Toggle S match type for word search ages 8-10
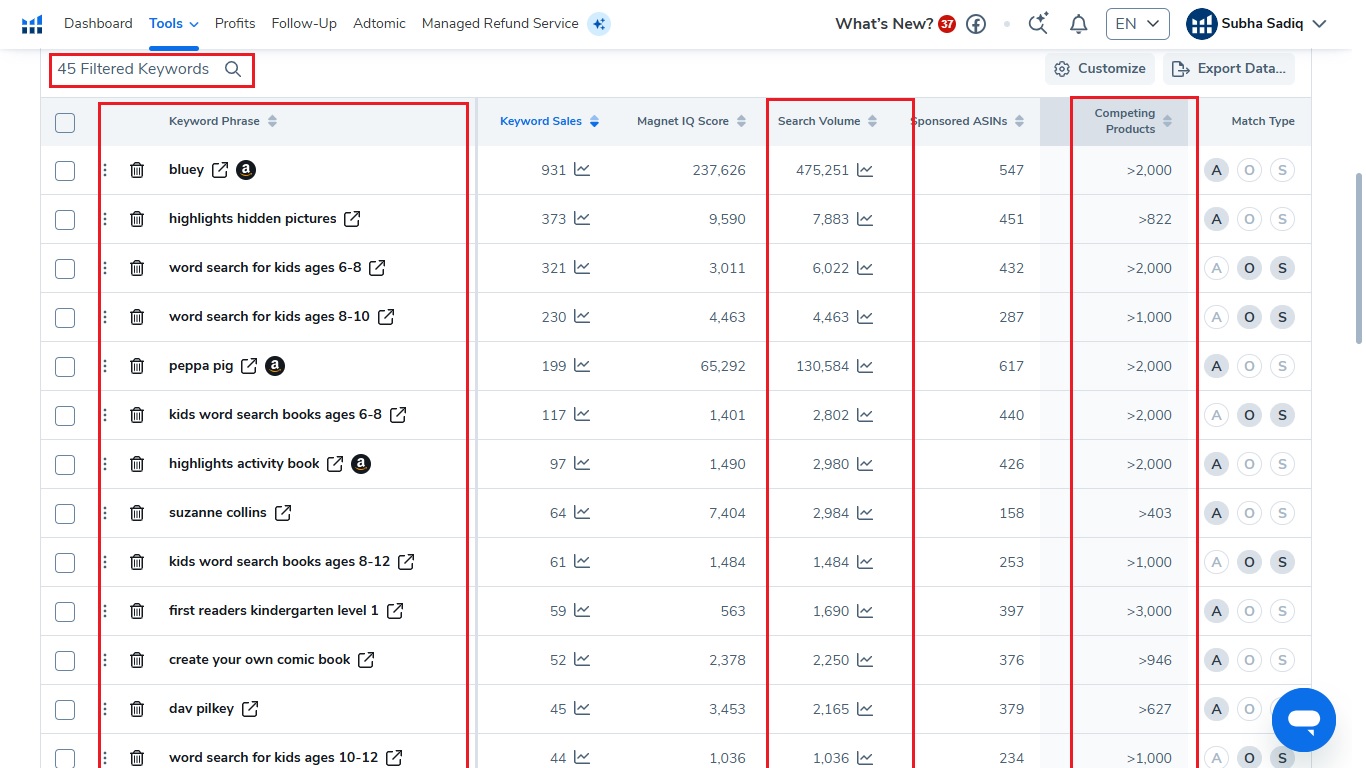Viewport: 1366px width, 768px height. click(1282, 317)
